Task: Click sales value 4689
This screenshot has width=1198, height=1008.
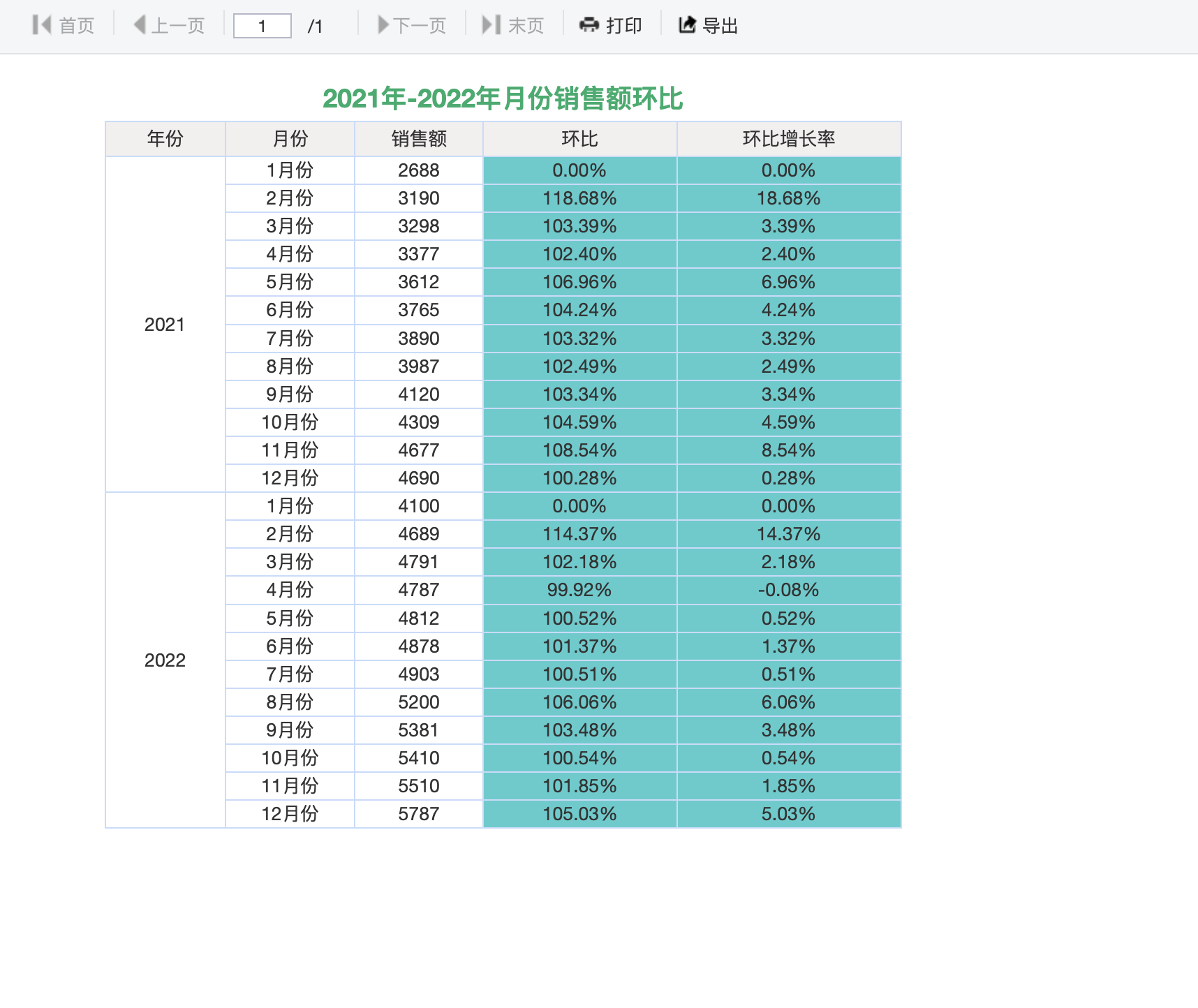Action: 419,534
